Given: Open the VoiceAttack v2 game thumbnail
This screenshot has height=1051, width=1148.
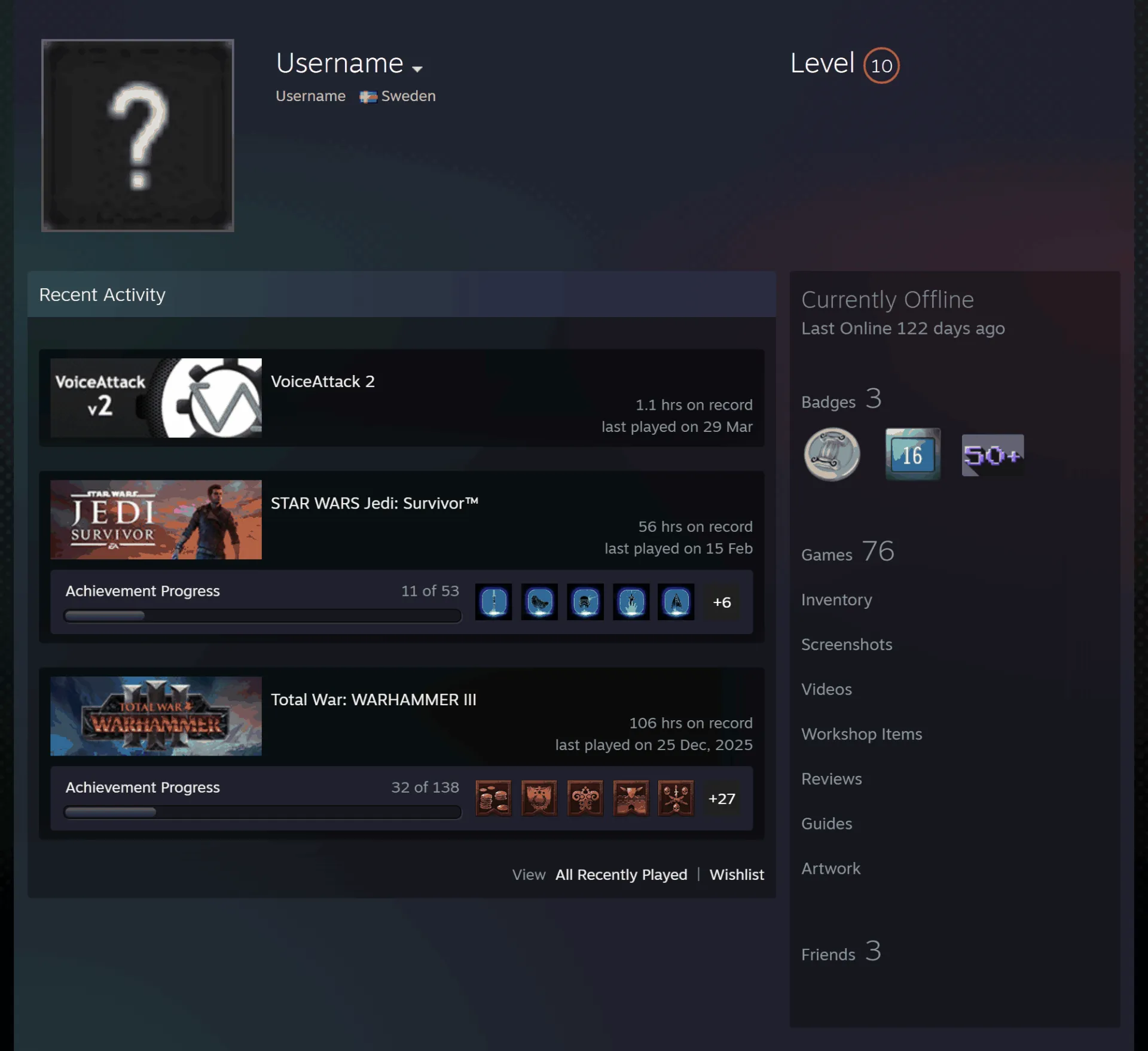Looking at the screenshot, I should [x=156, y=398].
